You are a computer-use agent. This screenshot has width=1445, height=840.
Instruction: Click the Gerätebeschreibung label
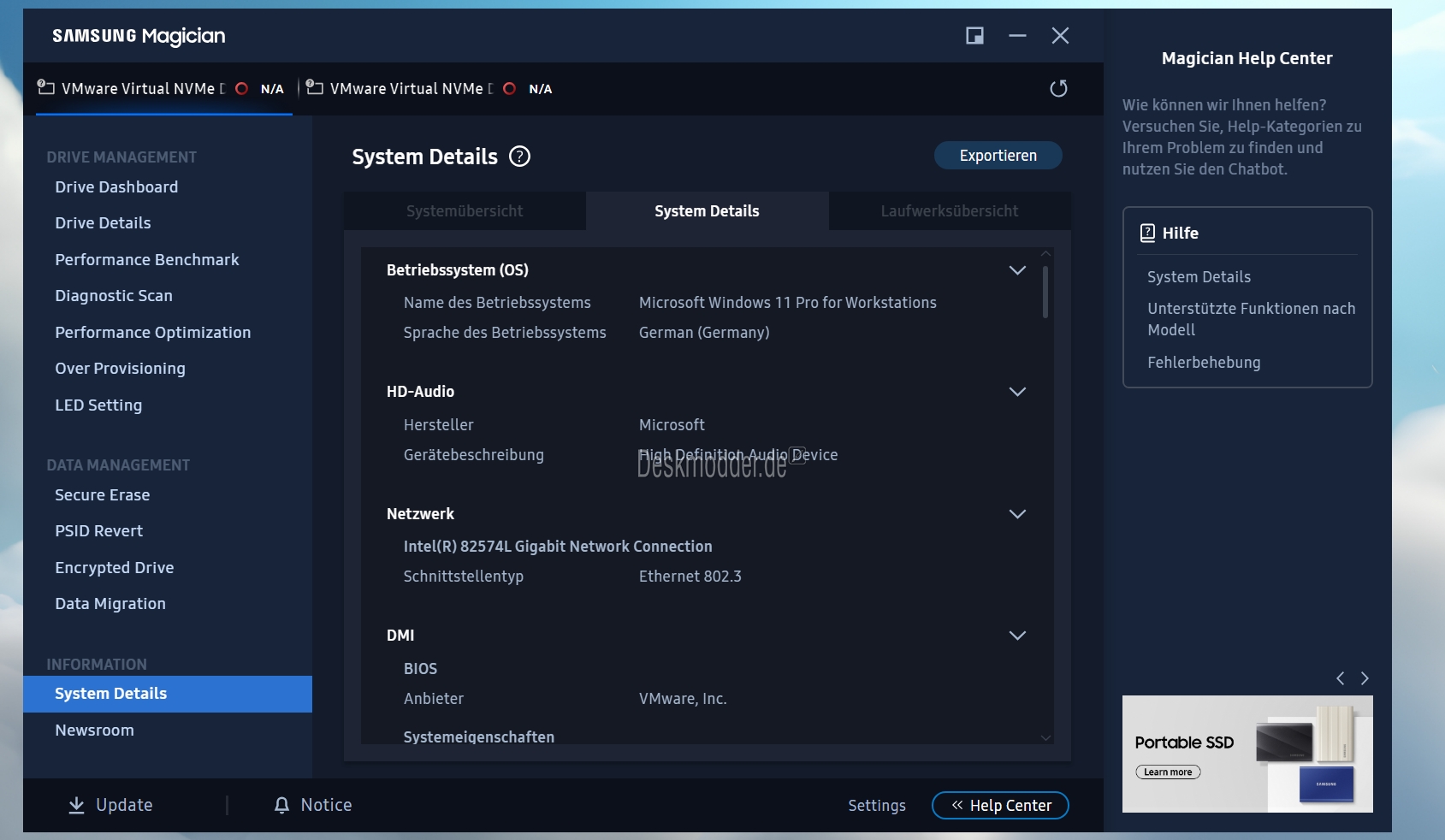tap(473, 455)
